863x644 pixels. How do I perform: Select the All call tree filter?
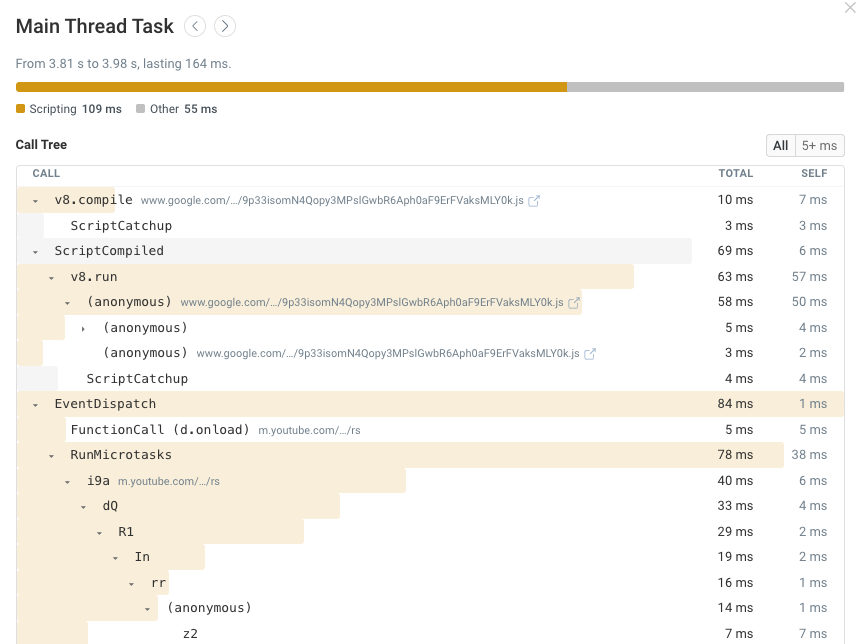[780, 146]
